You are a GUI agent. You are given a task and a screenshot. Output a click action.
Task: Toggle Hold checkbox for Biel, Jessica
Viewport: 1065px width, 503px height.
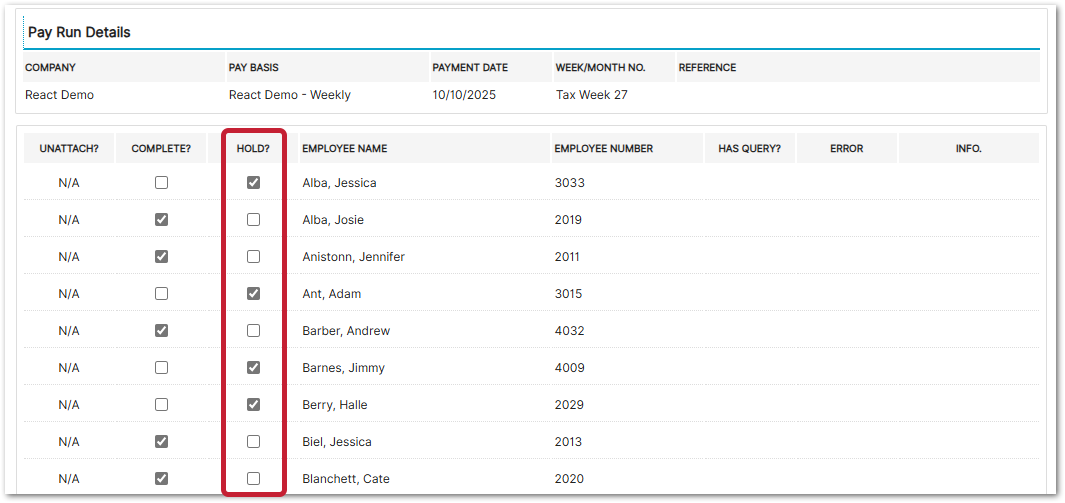(x=253, y=442)
